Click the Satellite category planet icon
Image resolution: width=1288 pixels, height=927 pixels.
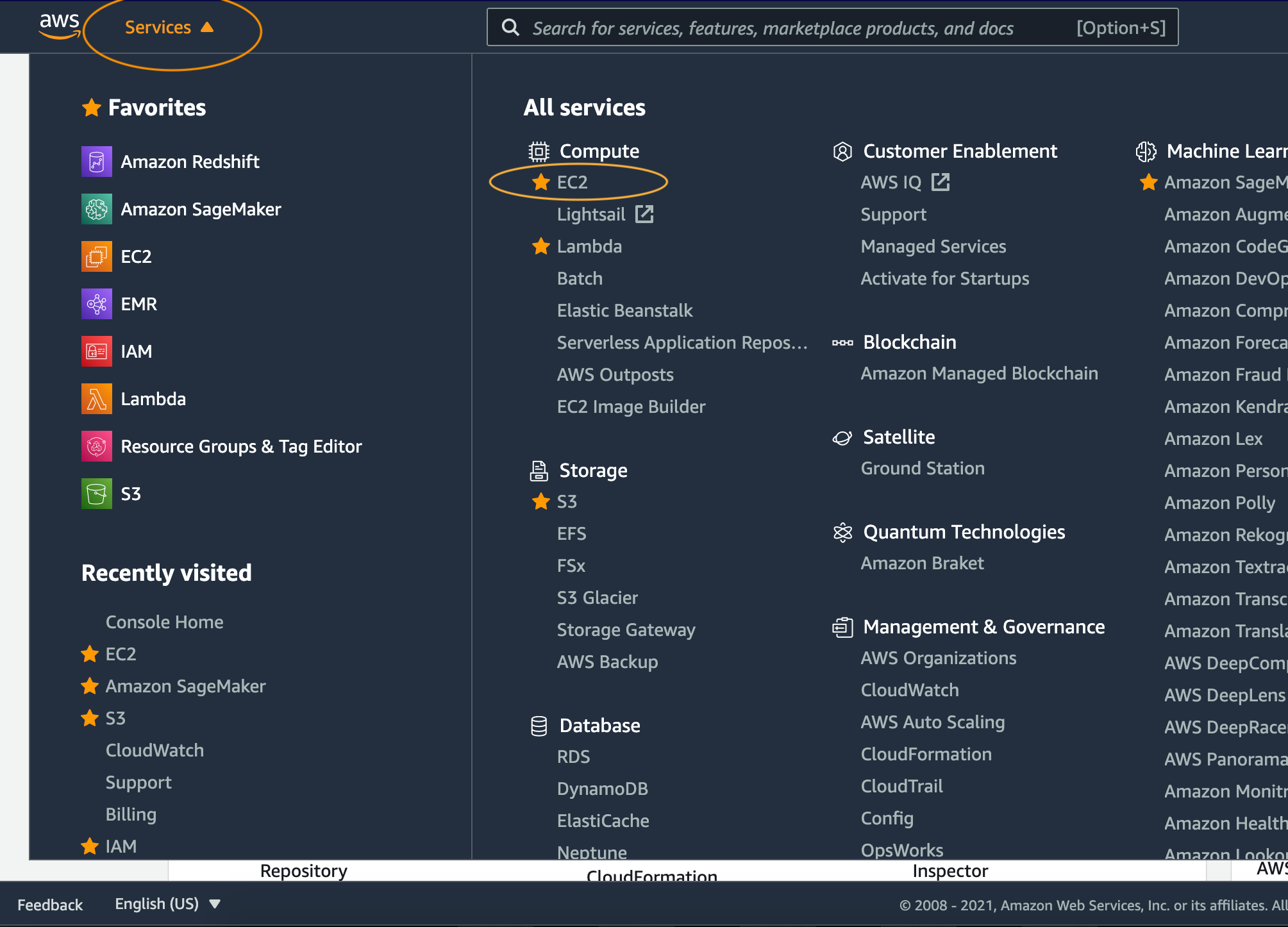(842, 437)
